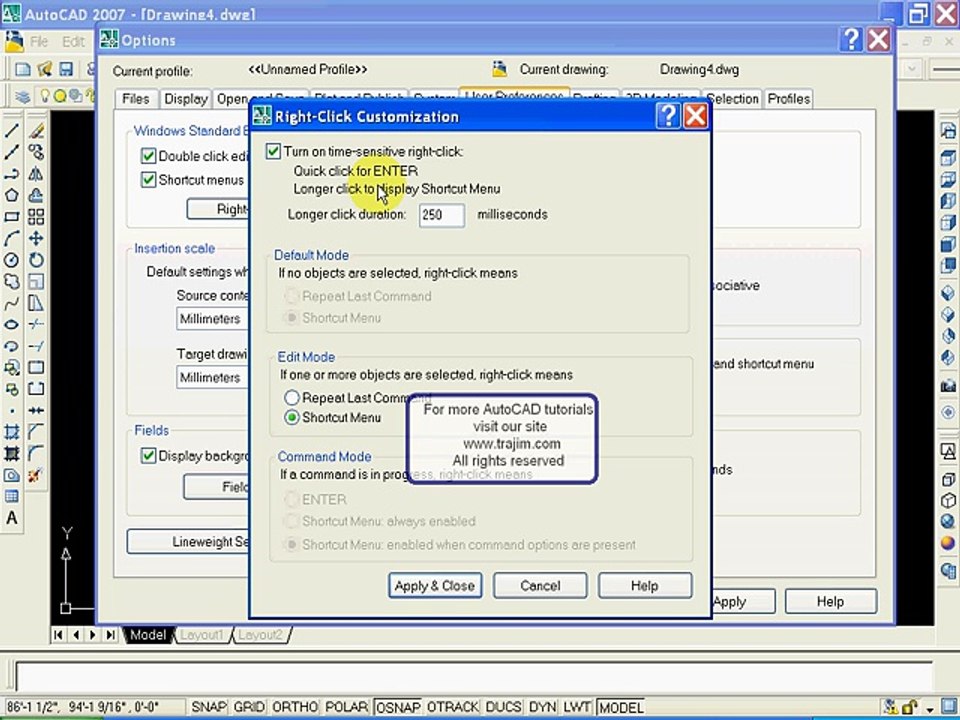
Task: Open the Layer Properties Manager icon
Action: click(x=23, y=96)
